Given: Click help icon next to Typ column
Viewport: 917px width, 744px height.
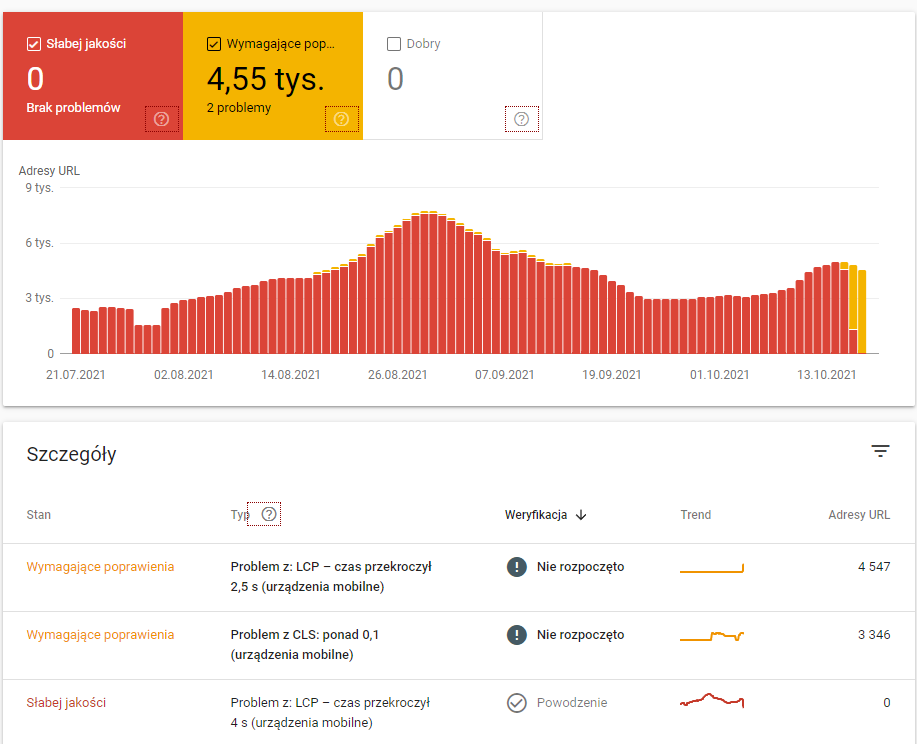Looking at the screenshot, I should coord(269,514).
